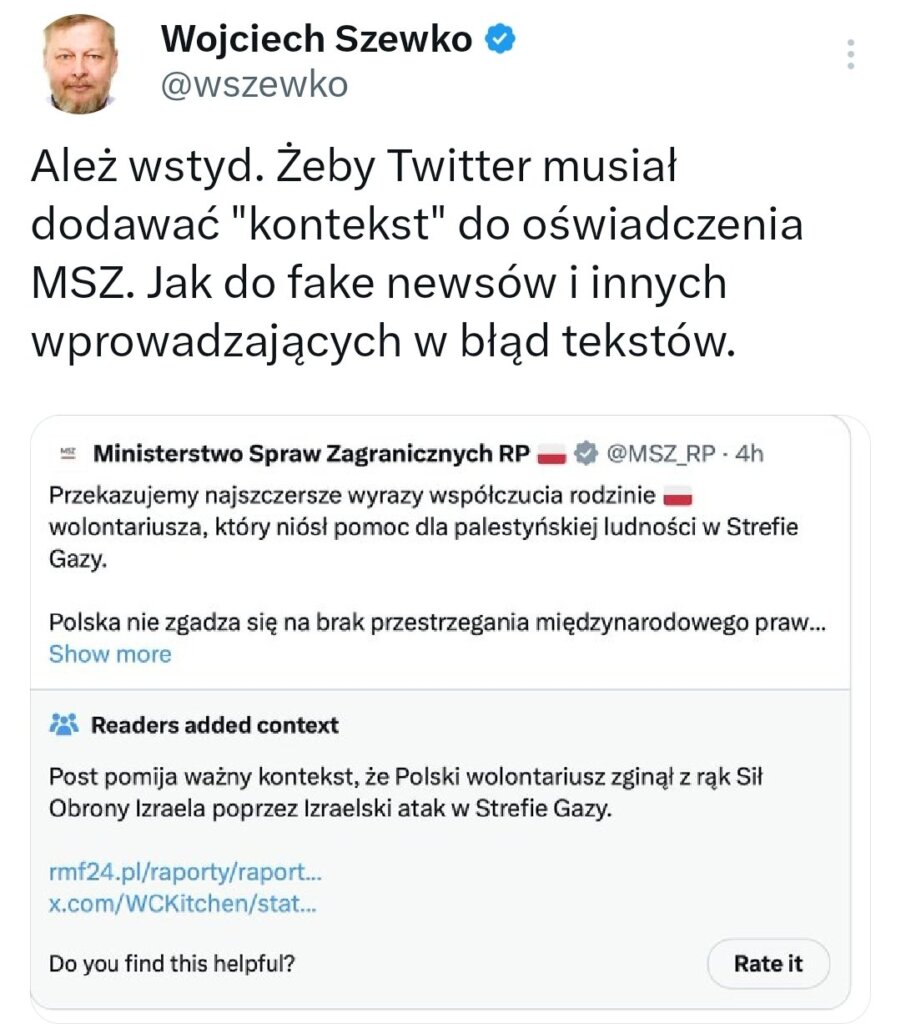Click the Polish flag emoji after 'rodzinie'
The height and width of the screenshot is (1024, 901).
[678, 496]
